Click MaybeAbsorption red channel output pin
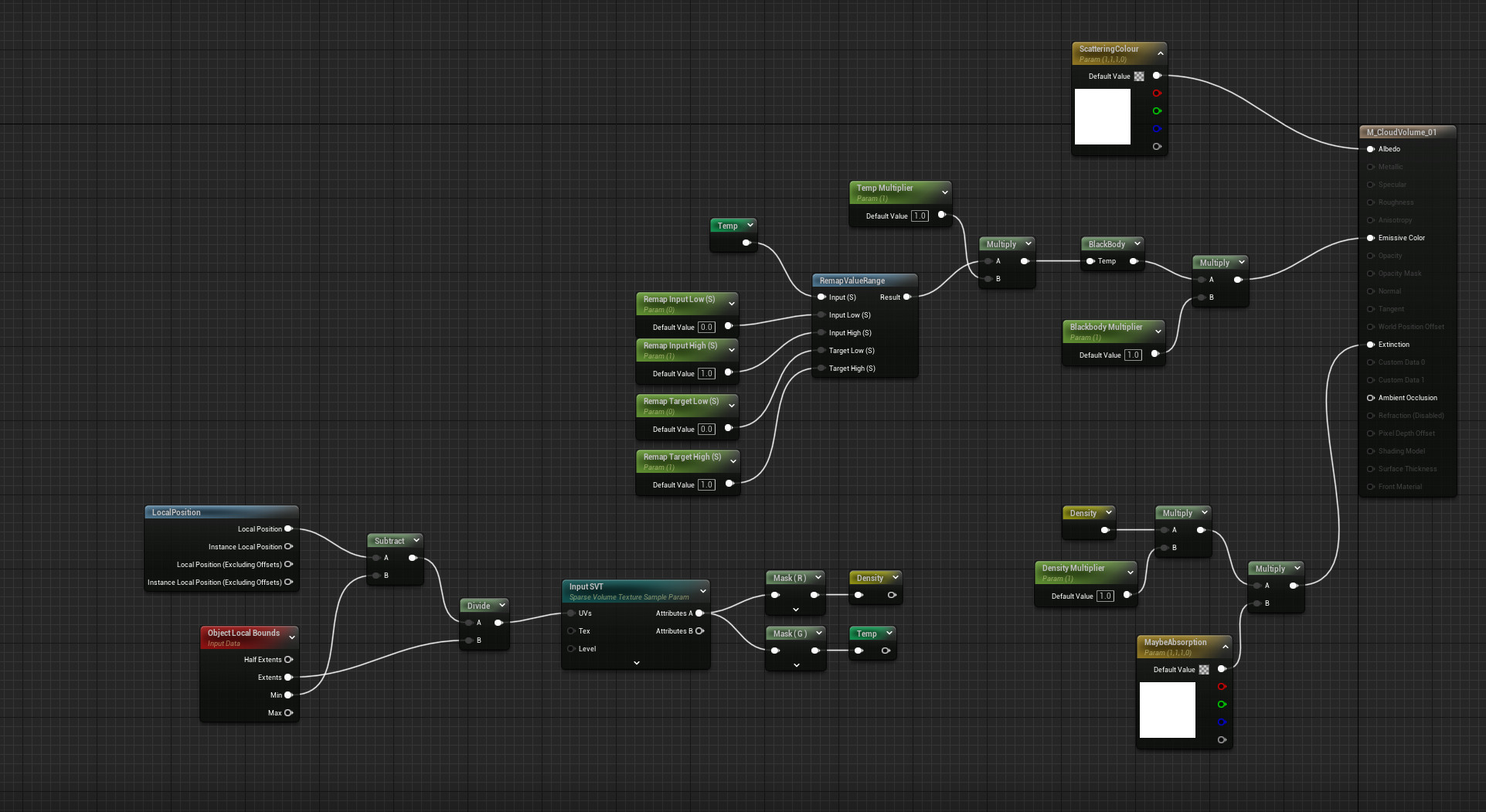1486x812 pixels. [x=1222, y=687]
